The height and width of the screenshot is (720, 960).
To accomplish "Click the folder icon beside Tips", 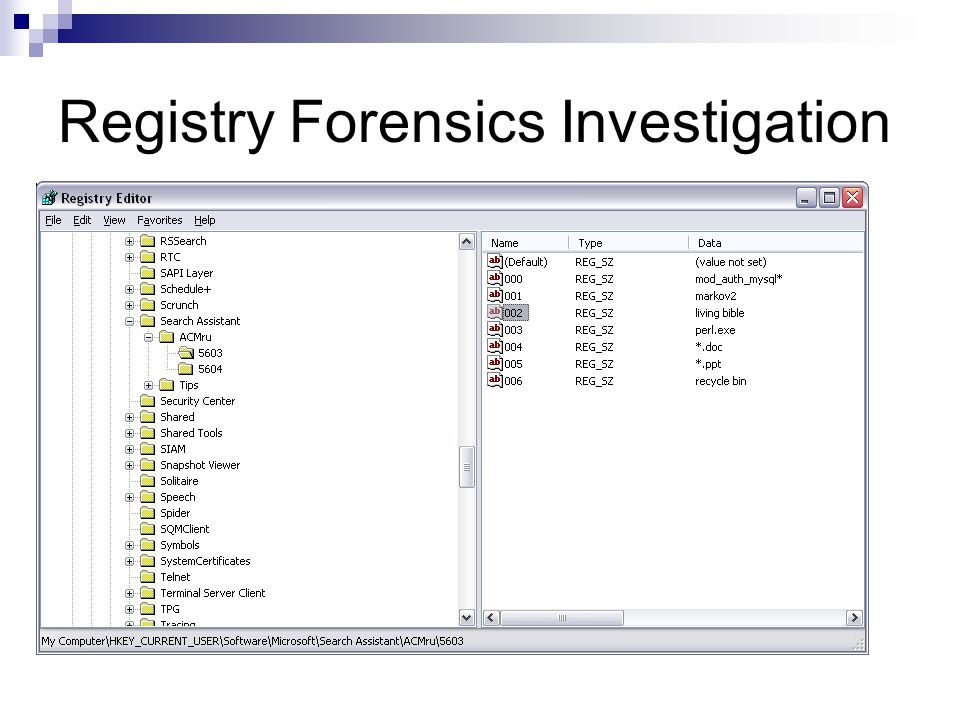I will pos(167,385).
